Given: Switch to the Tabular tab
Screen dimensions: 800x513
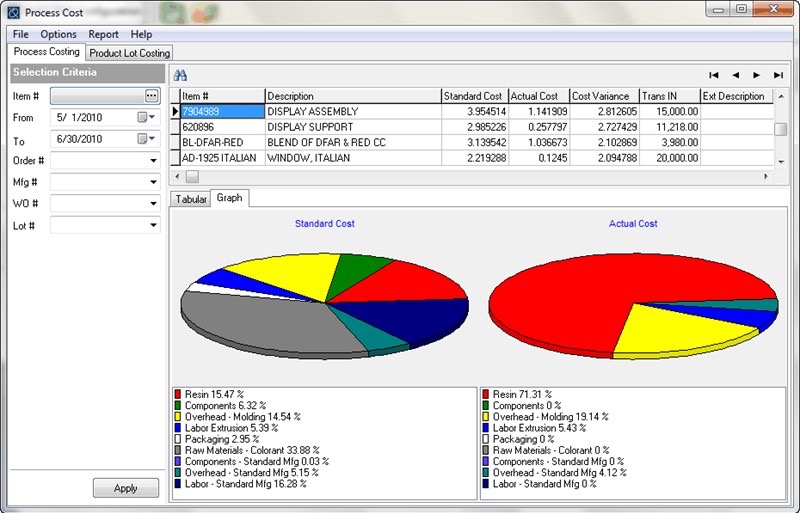Looking at the screenshot, I should tap(190, 199).
